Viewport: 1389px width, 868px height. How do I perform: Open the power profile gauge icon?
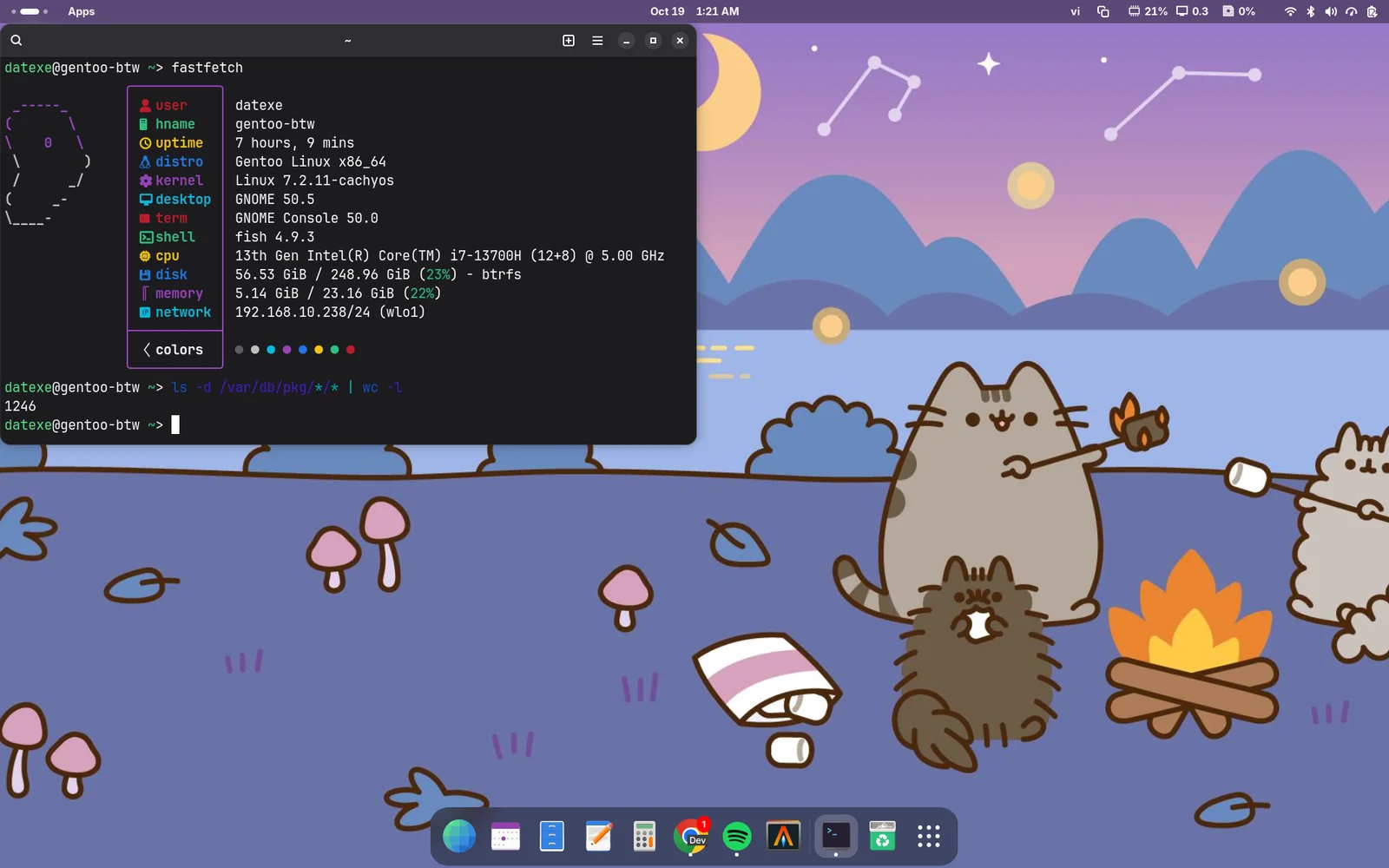tap(1351, 11)
